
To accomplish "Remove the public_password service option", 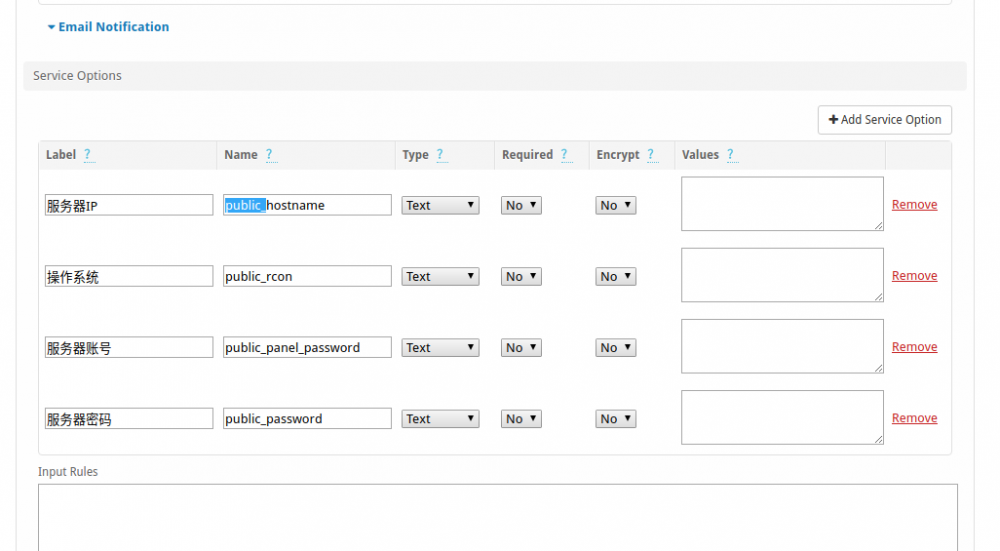I will [915, 418].
